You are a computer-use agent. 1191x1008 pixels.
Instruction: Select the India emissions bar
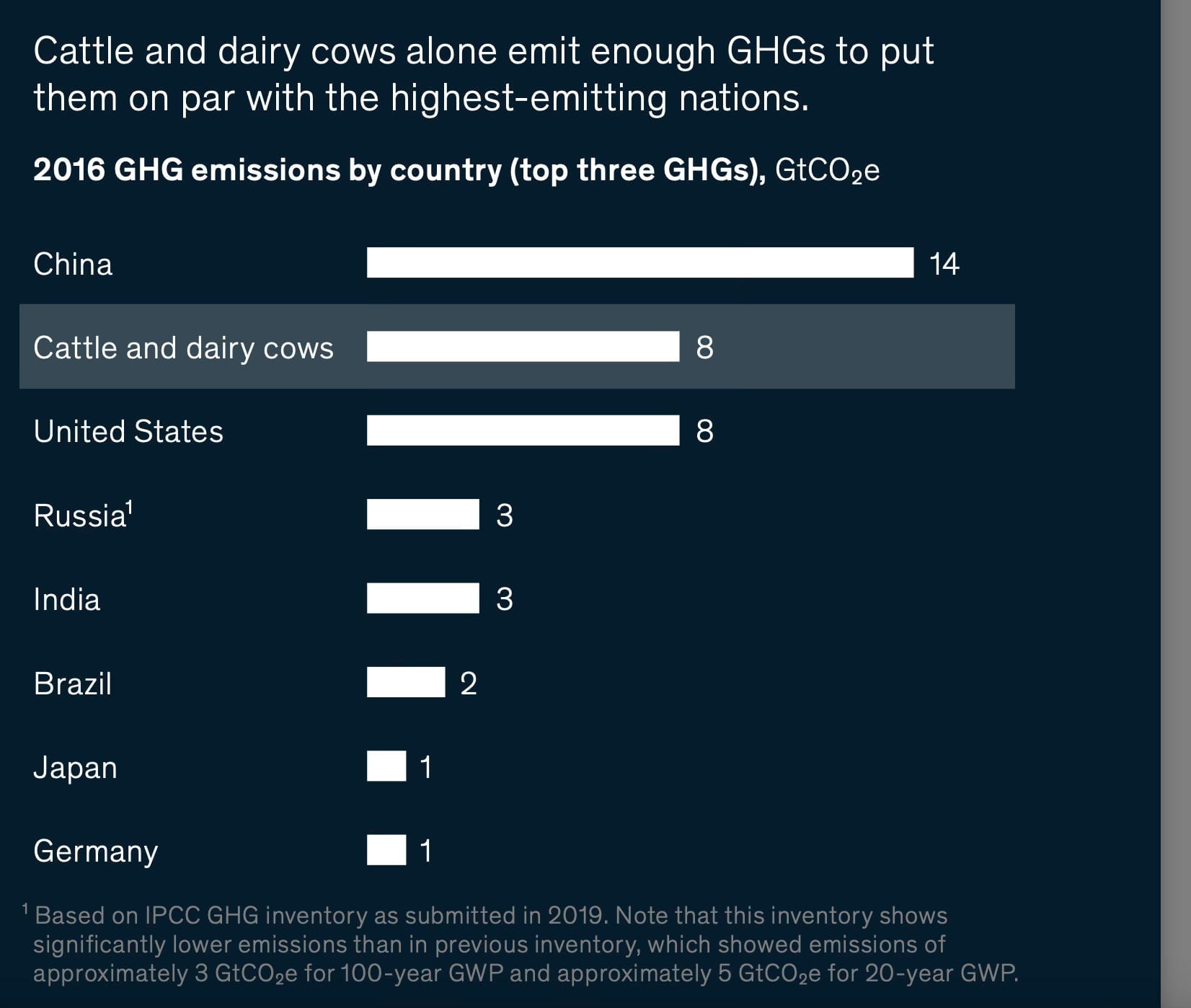[x=423, y=598]
